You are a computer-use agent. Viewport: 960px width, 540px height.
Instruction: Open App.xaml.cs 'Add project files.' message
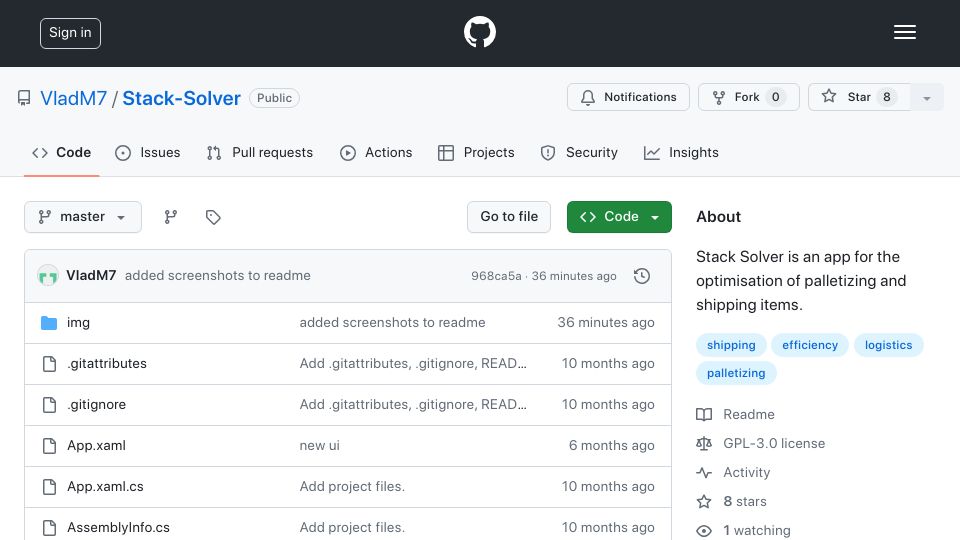pos(352,487)
